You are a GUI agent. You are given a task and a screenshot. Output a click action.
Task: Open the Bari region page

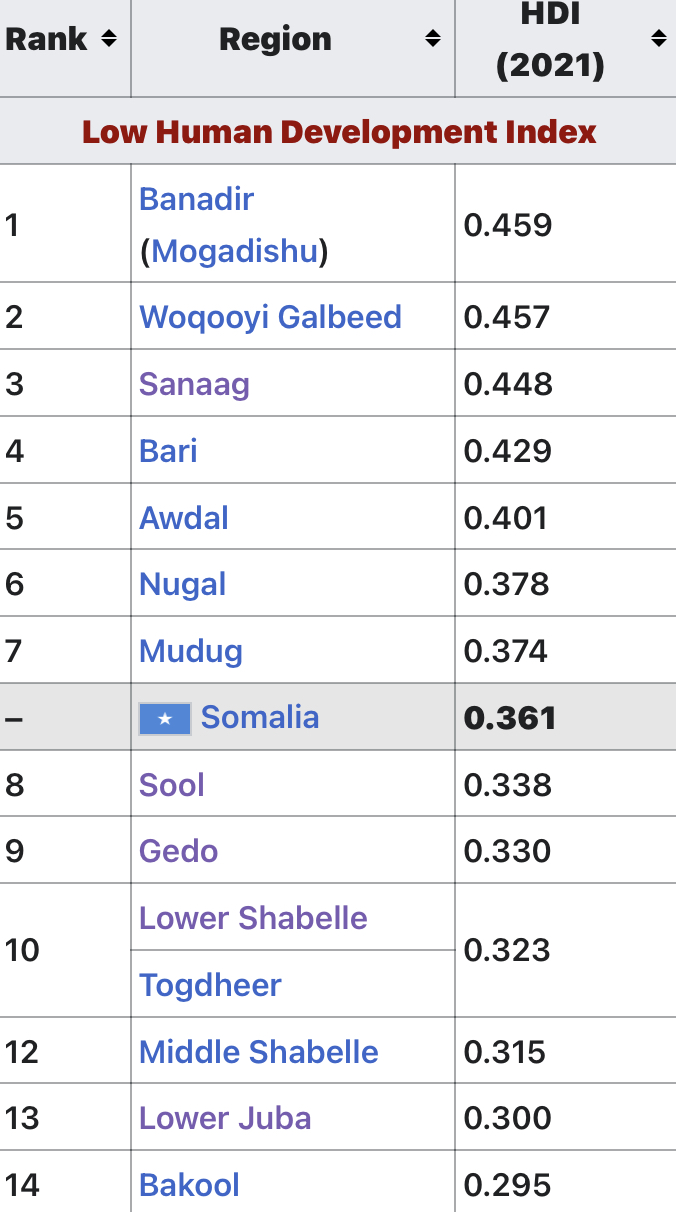[168, 451]
